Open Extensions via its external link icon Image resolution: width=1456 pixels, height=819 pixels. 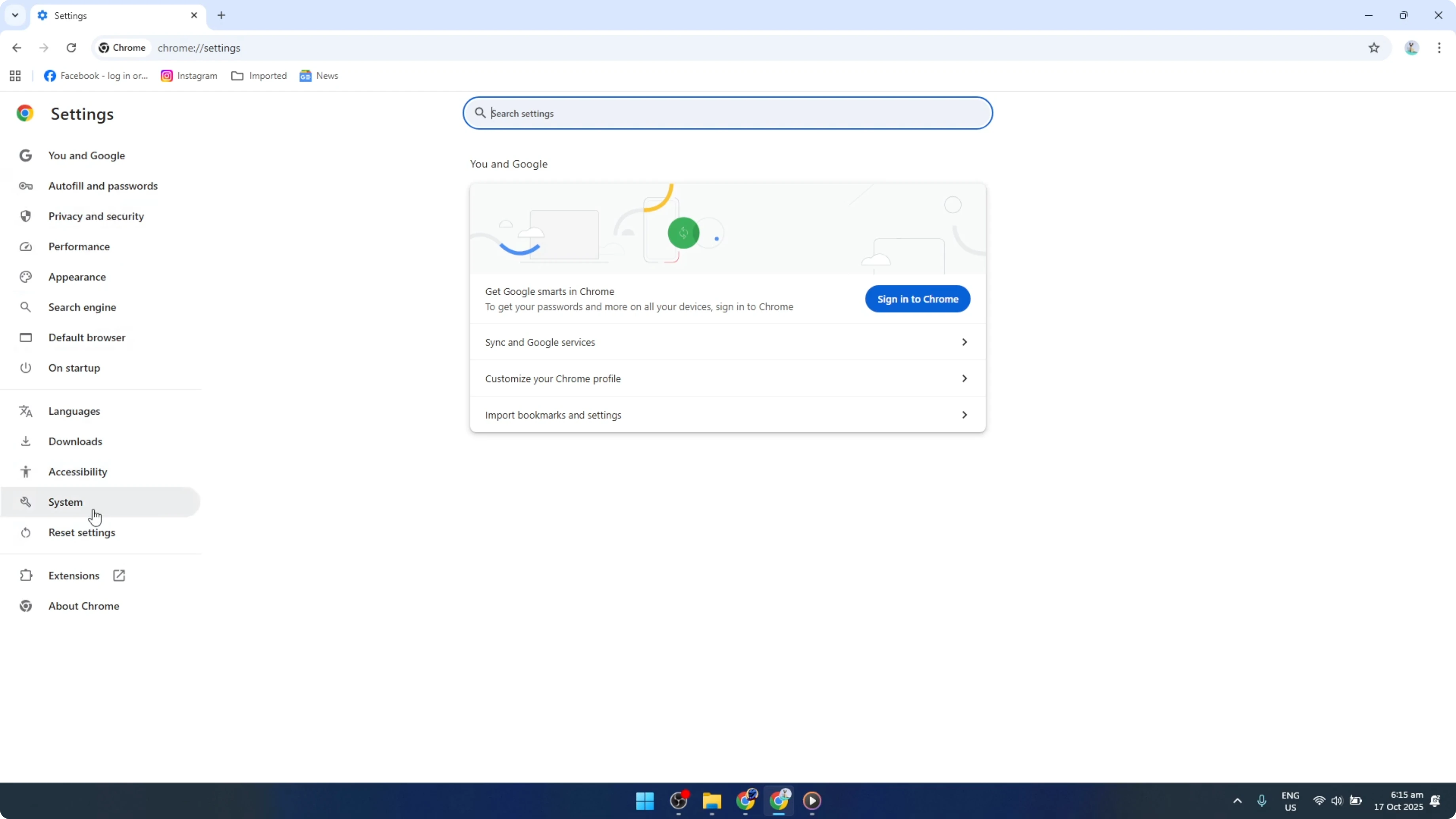click(x=119, y=575)
